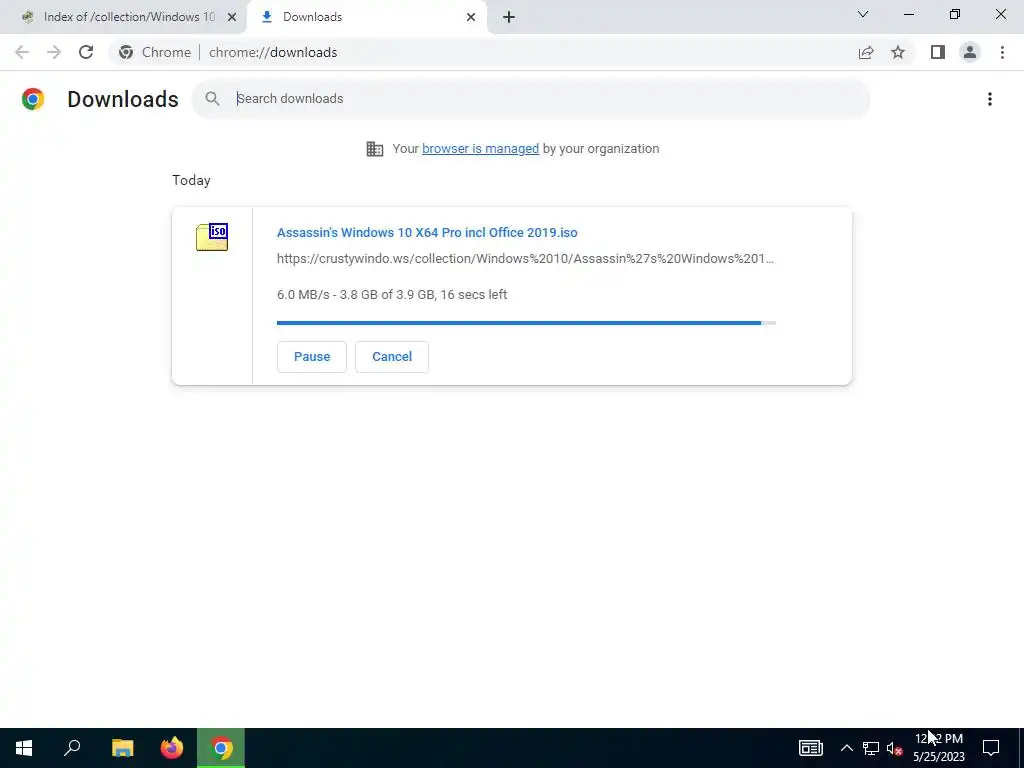
Task: Open Chrome's three-dot main menu
Action: coord(1002,52)
